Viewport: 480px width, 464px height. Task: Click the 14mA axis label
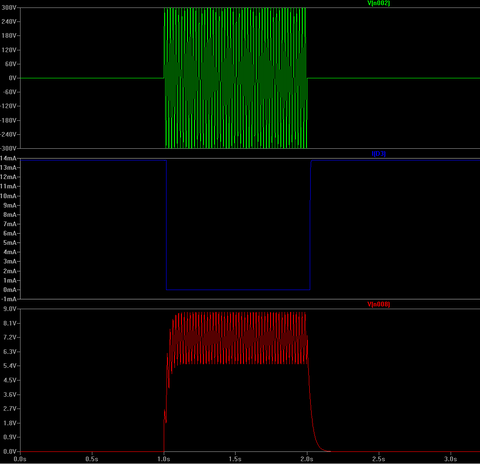point(8,158)
